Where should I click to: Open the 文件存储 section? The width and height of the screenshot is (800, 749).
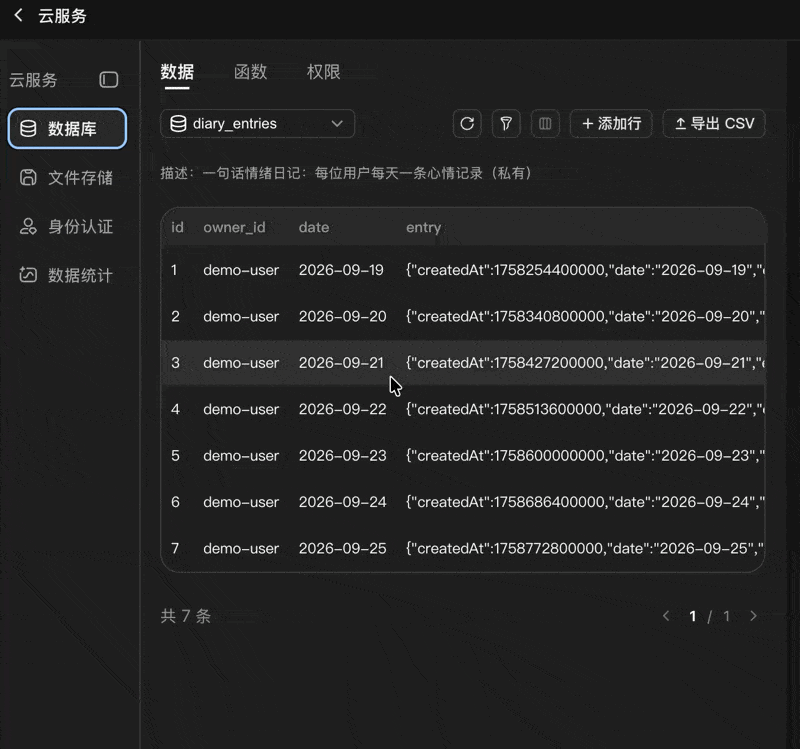67,178
